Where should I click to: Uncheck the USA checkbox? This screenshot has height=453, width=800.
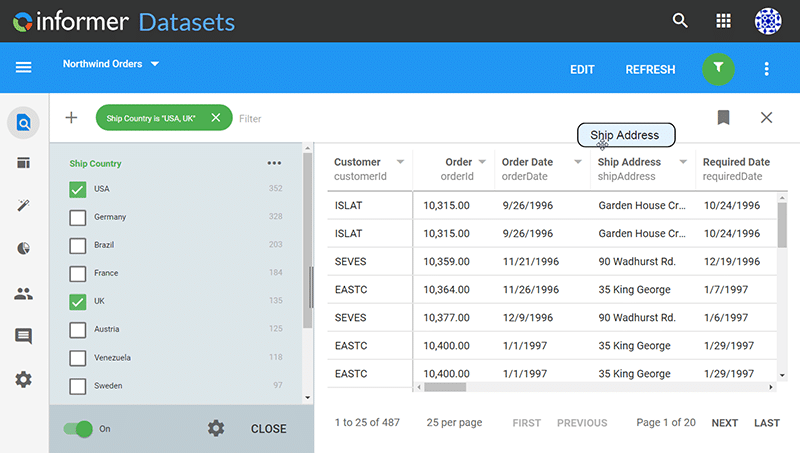pyautogui.click(x=78, y=189)
